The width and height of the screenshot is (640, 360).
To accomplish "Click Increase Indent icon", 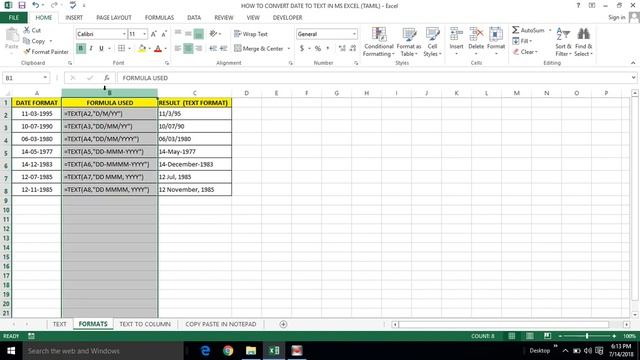I will pyautogui.click(x=223, y=49).
